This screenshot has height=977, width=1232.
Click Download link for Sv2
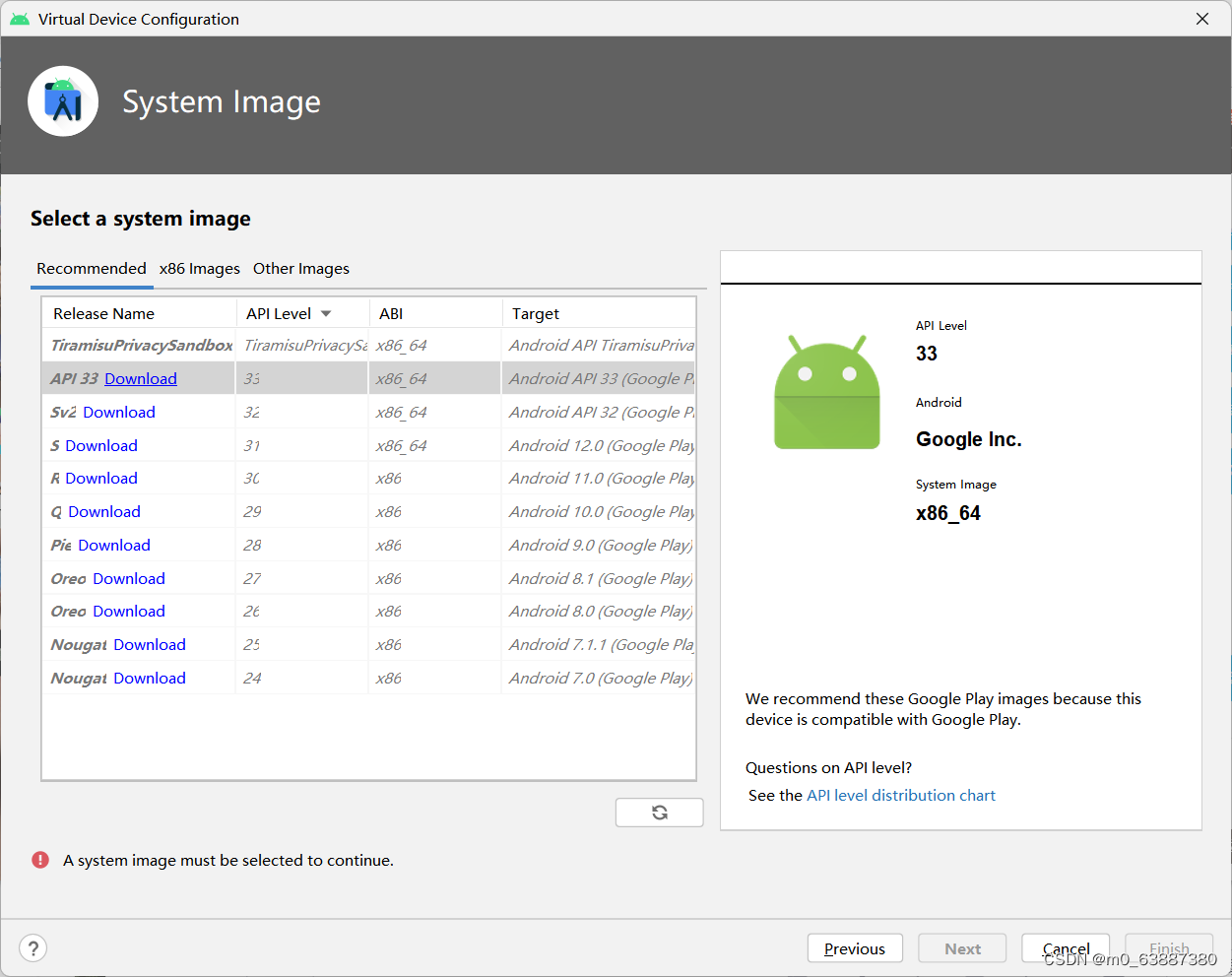(x=119, y=413)
